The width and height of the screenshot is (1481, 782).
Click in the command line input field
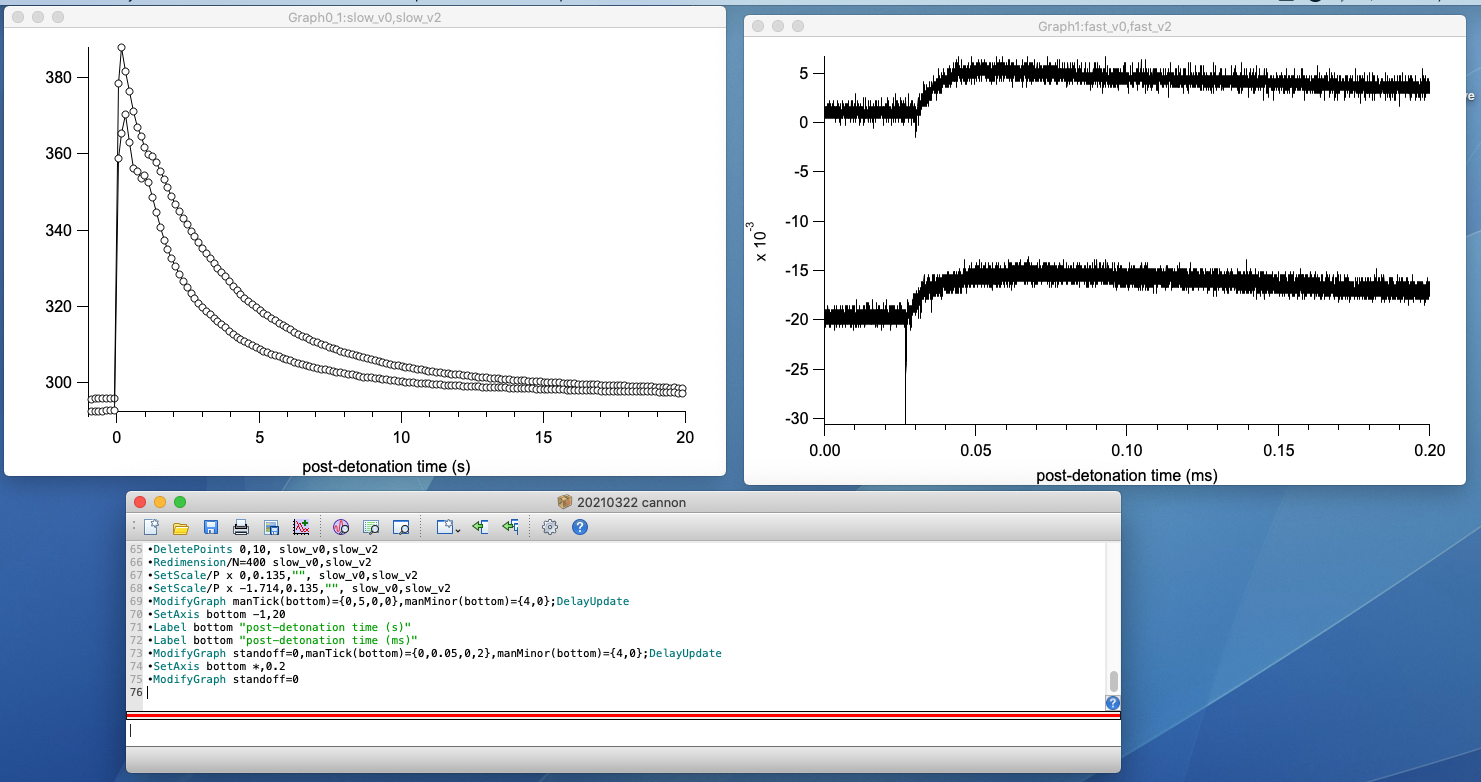[620, 731]
